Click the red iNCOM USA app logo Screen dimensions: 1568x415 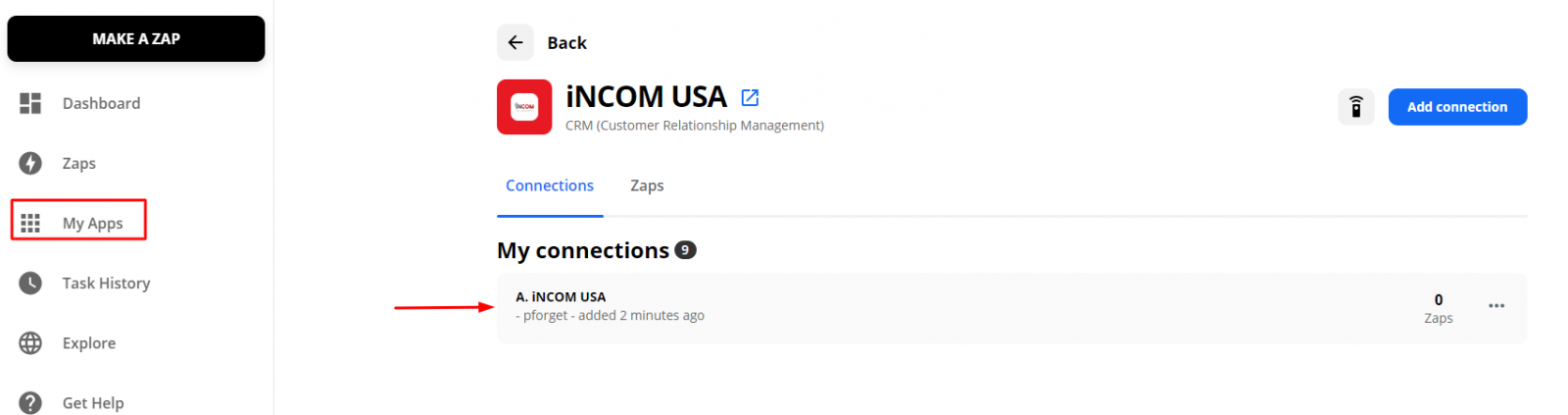[x=524, y=107]
